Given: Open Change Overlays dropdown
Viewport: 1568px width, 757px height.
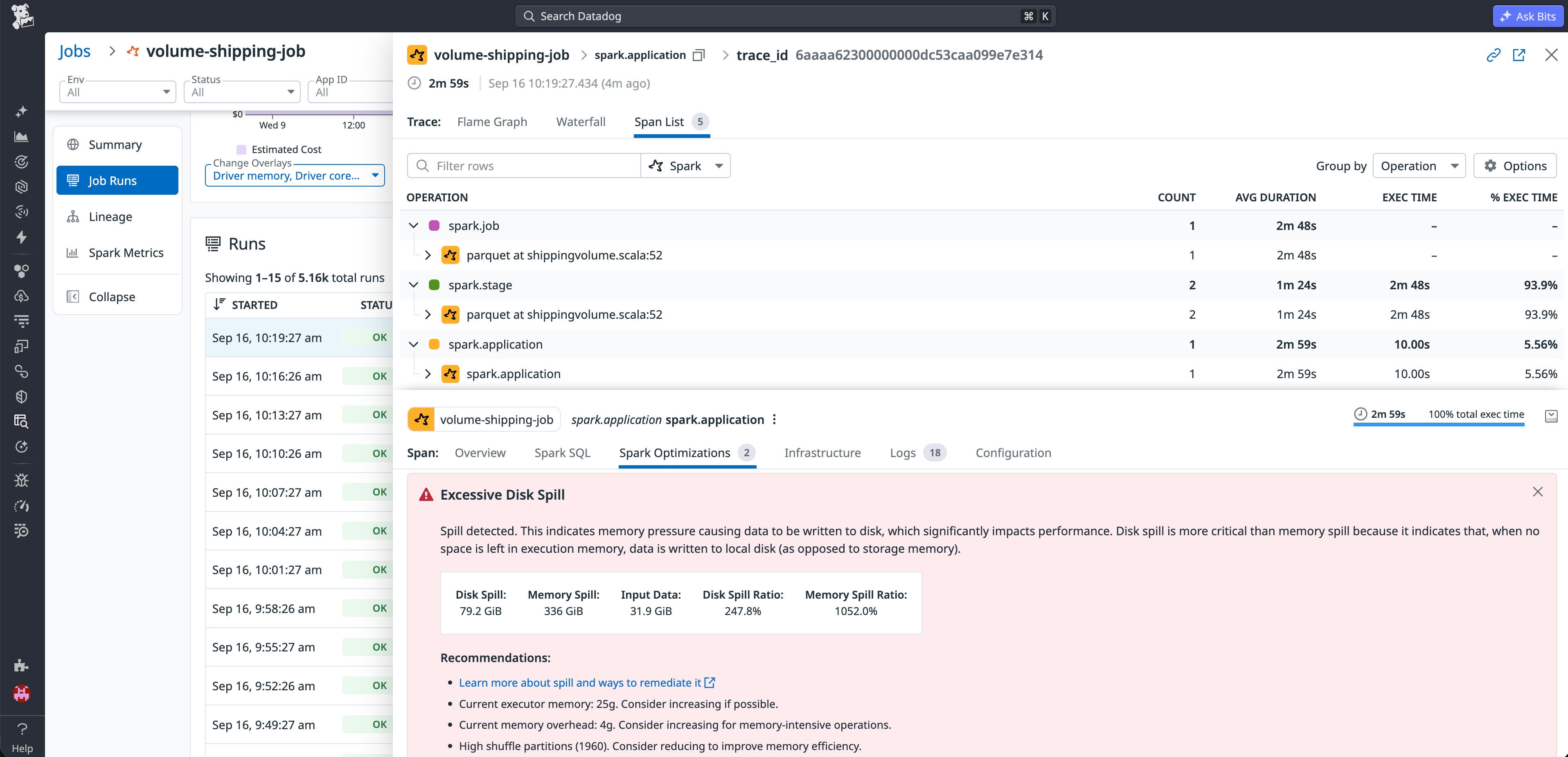Looking at the screenshot, I should point(295,175).
